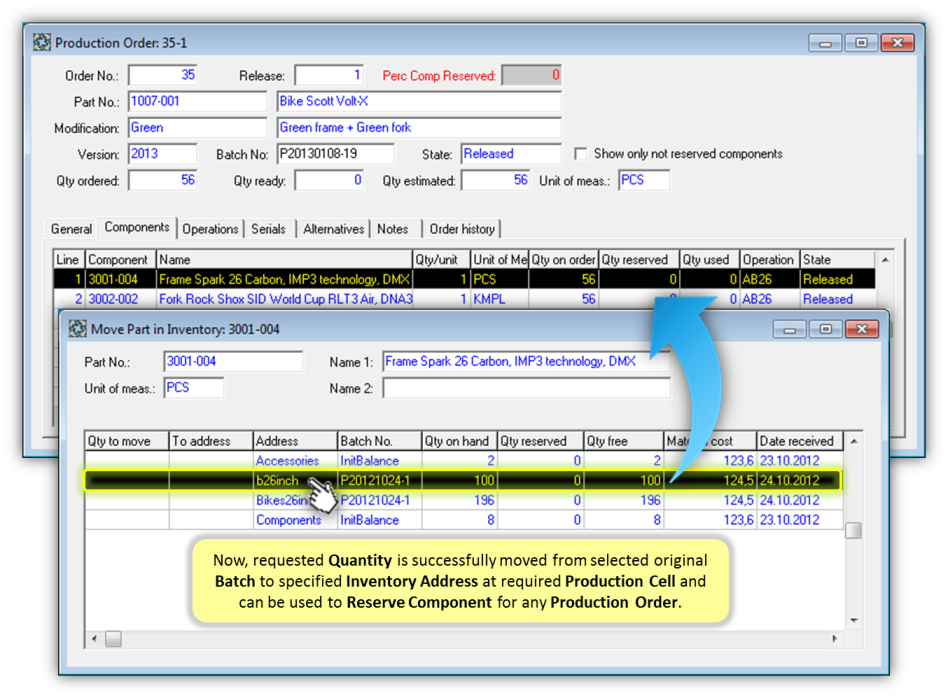Click the inventory horizontal scrollbar right arrow
Viewport: 948px width, 698px height.
pos(836,638)
